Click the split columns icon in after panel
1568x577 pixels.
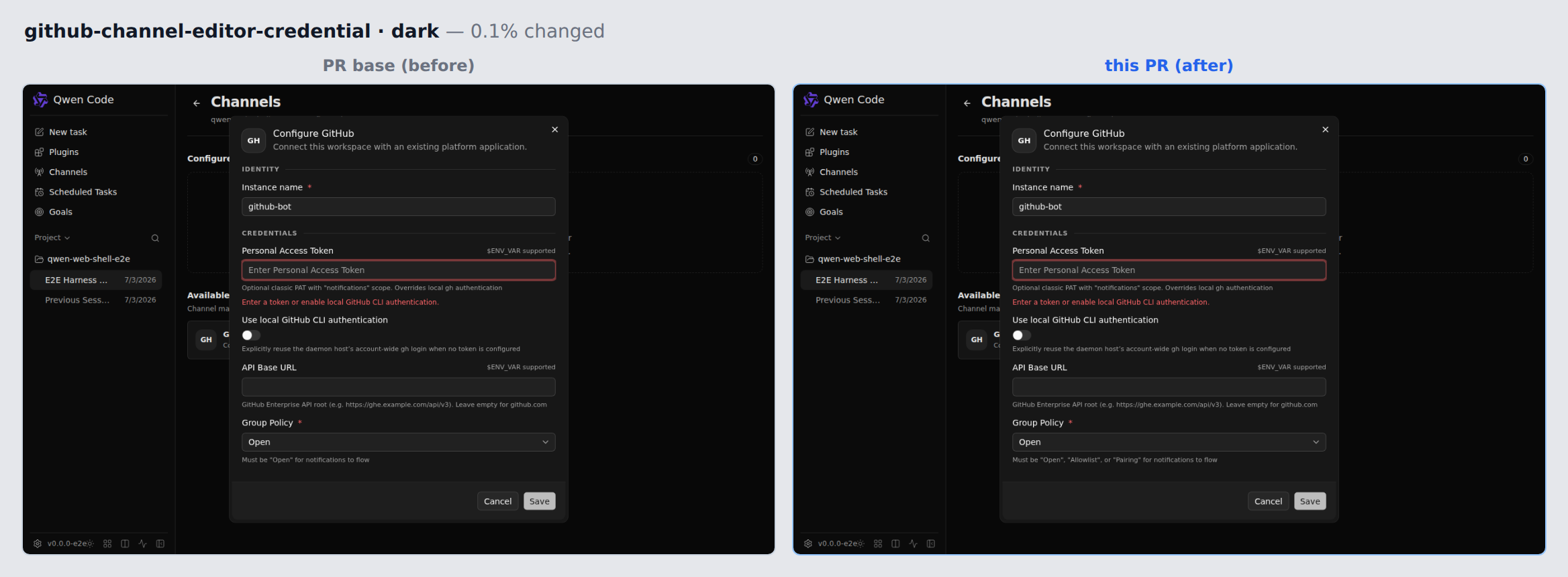tap(895, 543)
